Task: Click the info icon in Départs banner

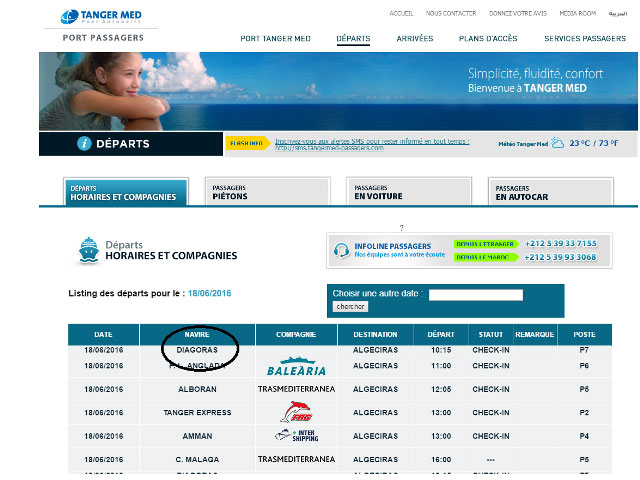Action: tap(85, 144)
